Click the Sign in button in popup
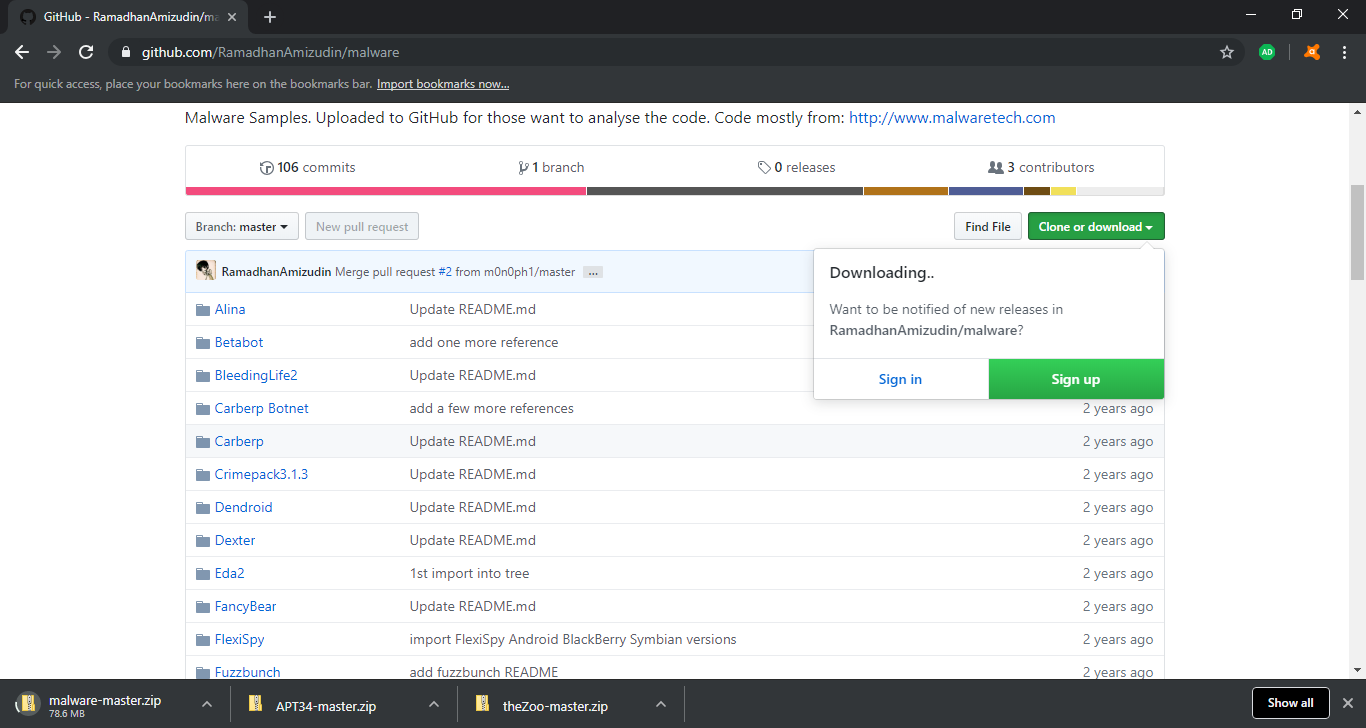This screenshot has width=1366, height=728. tap(900, 379)
